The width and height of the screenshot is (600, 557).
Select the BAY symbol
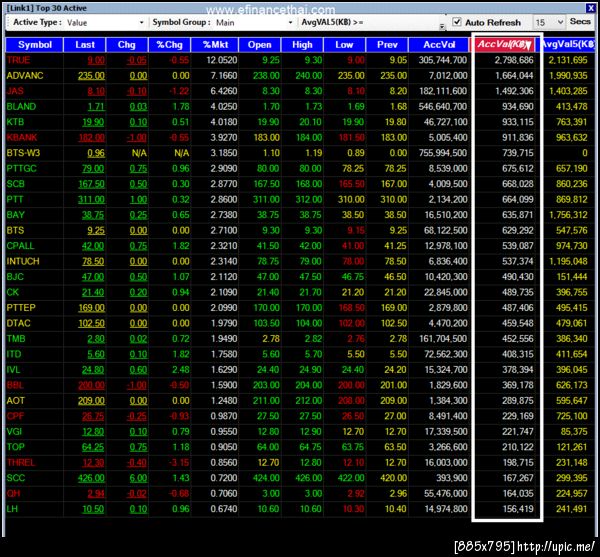(16, 215)
